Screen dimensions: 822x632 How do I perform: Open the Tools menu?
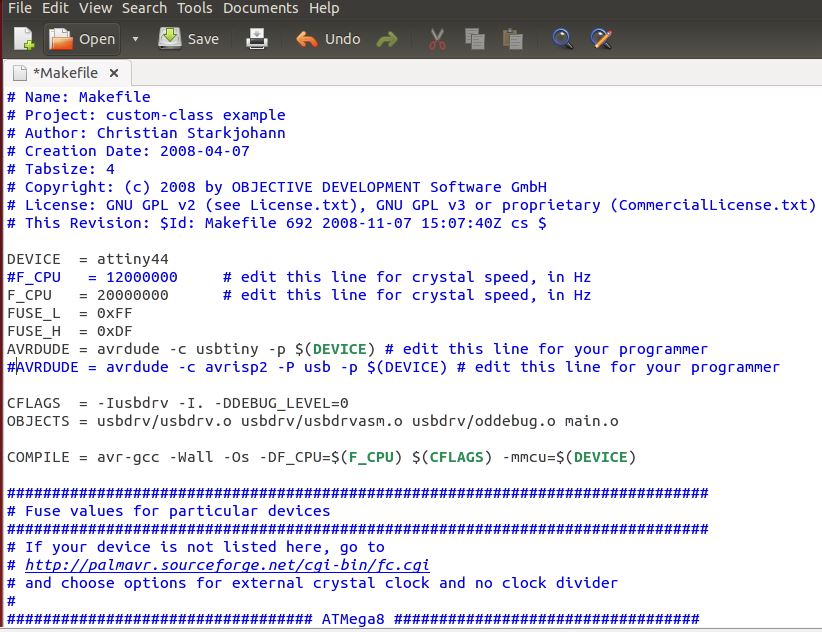click(194, 8)
